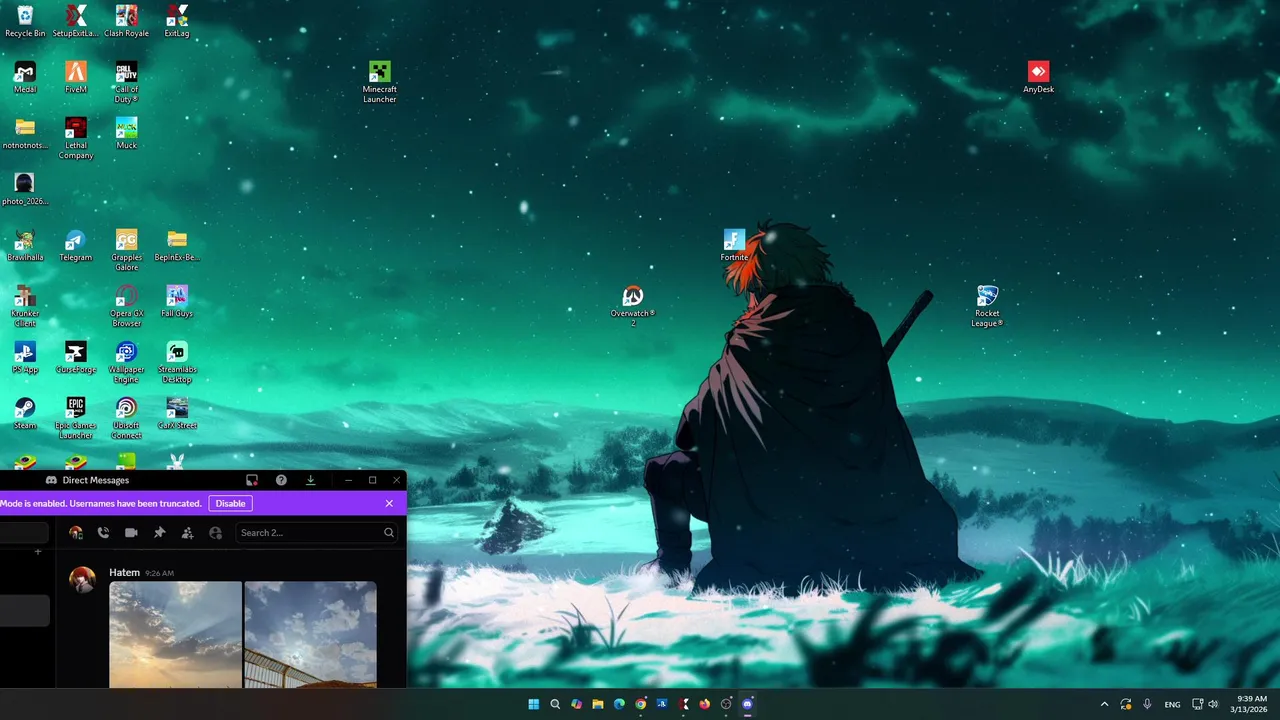
Task: Open the sunset sky image attachment
Action: click(x=175, y=635)
